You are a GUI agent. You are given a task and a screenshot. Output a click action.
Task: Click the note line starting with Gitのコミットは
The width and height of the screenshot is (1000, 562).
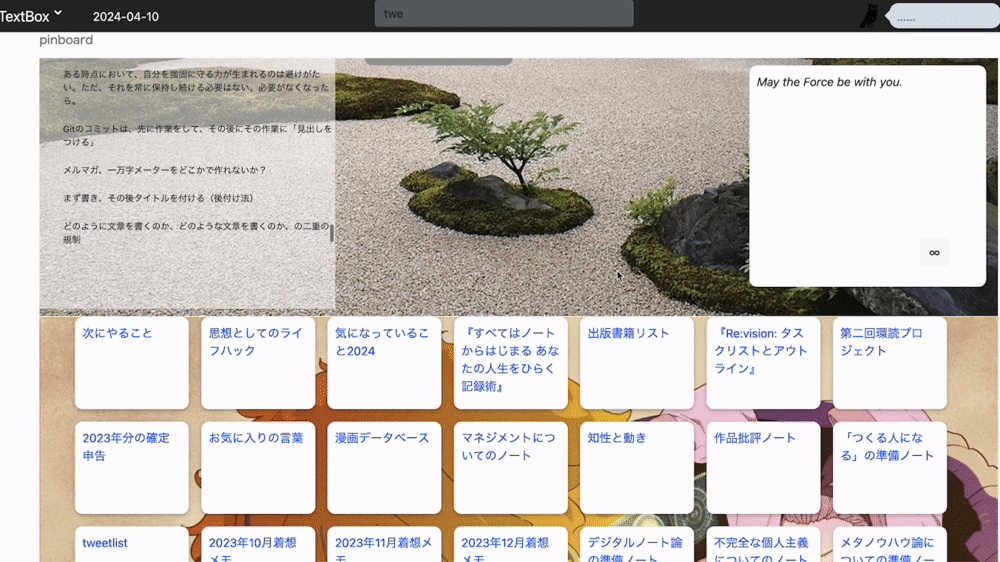click(x=197, y=135)
